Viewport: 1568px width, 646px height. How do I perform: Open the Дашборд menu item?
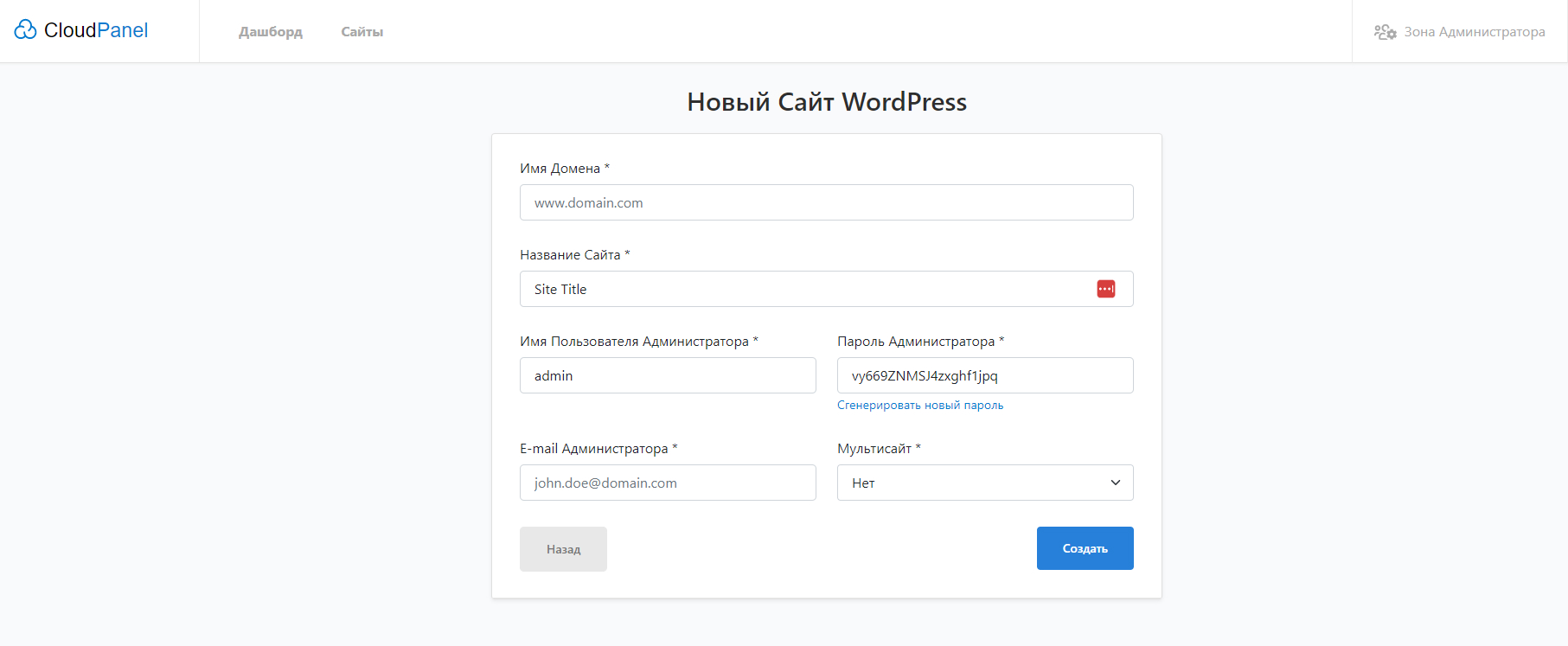271,32
